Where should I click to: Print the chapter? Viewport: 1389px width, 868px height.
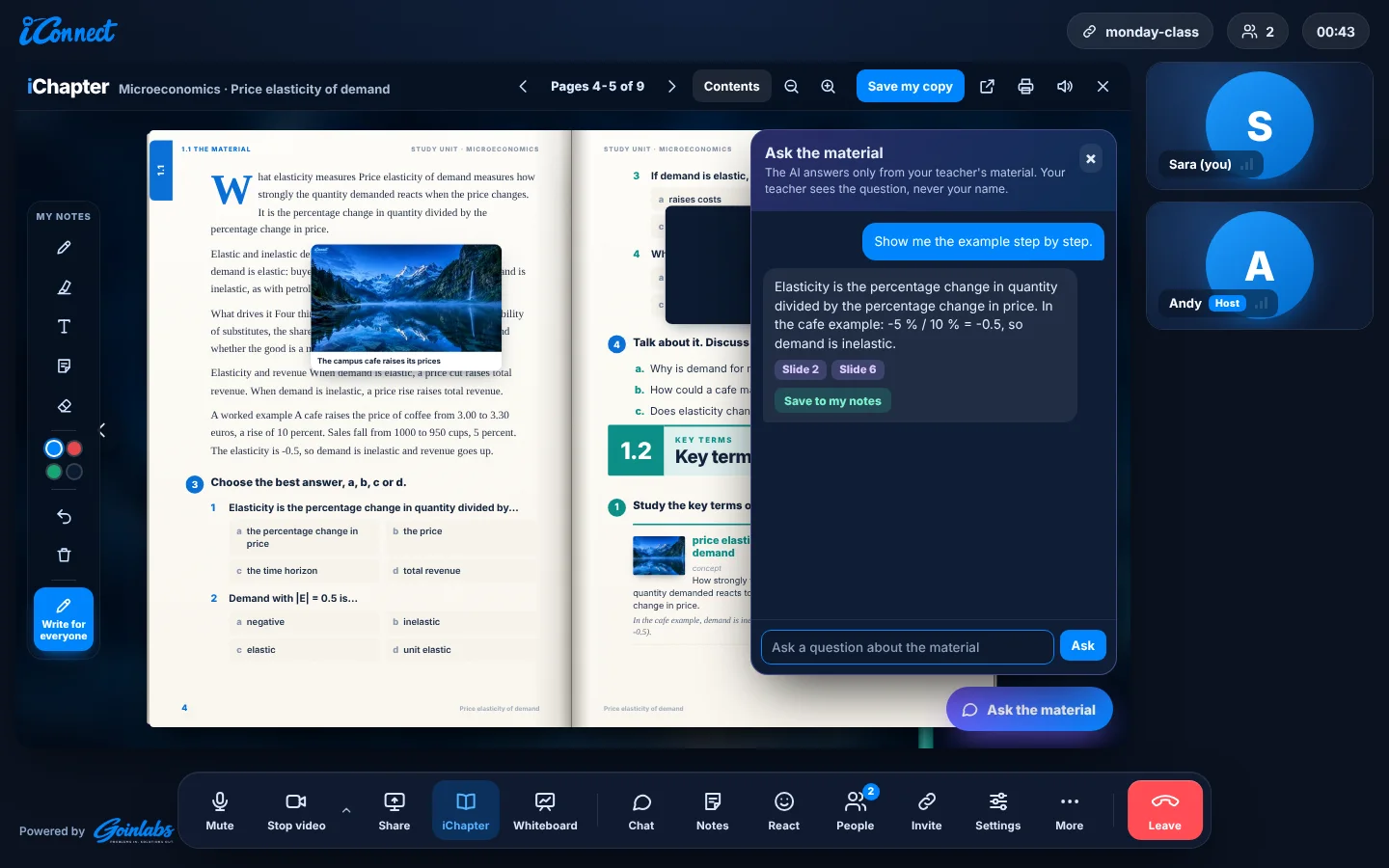tap(1025, 87)
